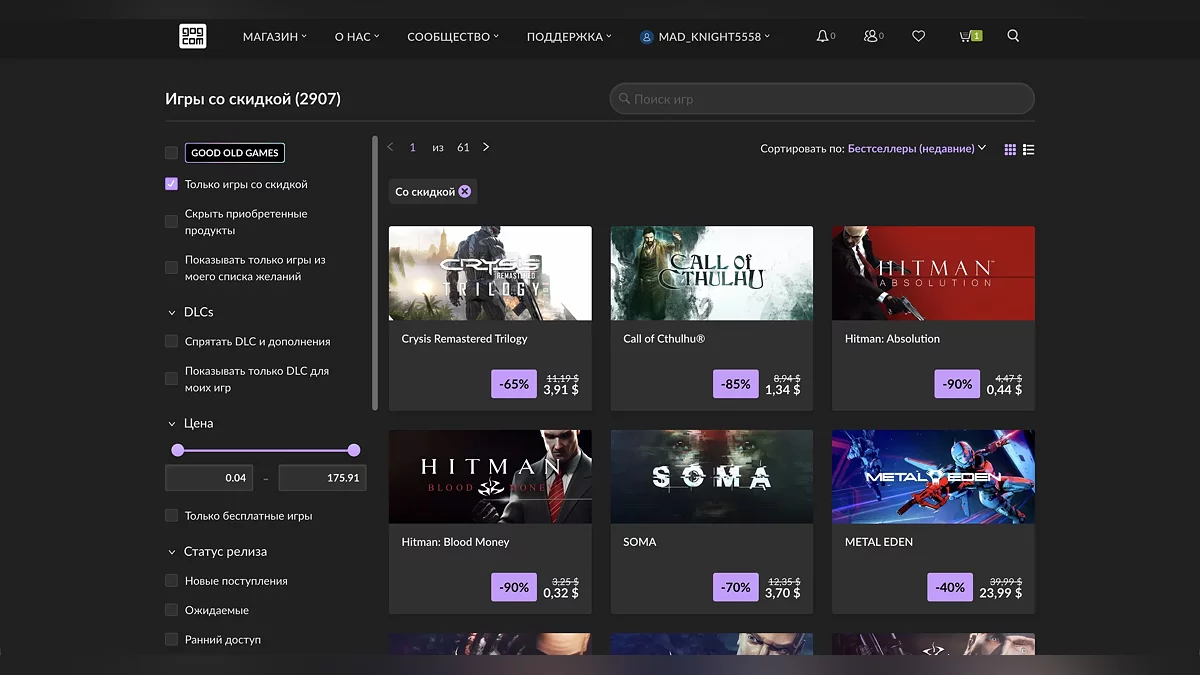
Task: Remove the 'Со скидкой' filter tag
Action: (464, 191)
